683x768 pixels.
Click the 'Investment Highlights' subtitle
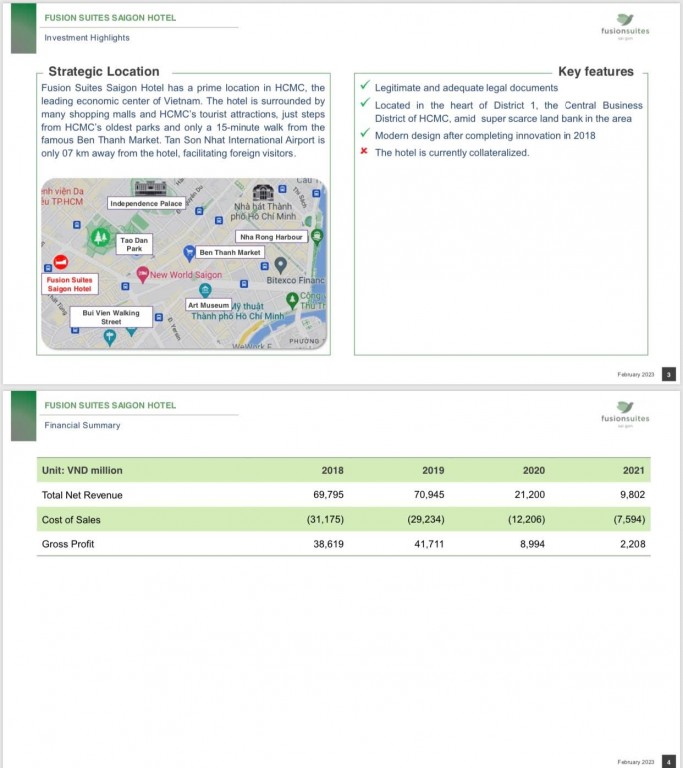click(x=87, y=38)
